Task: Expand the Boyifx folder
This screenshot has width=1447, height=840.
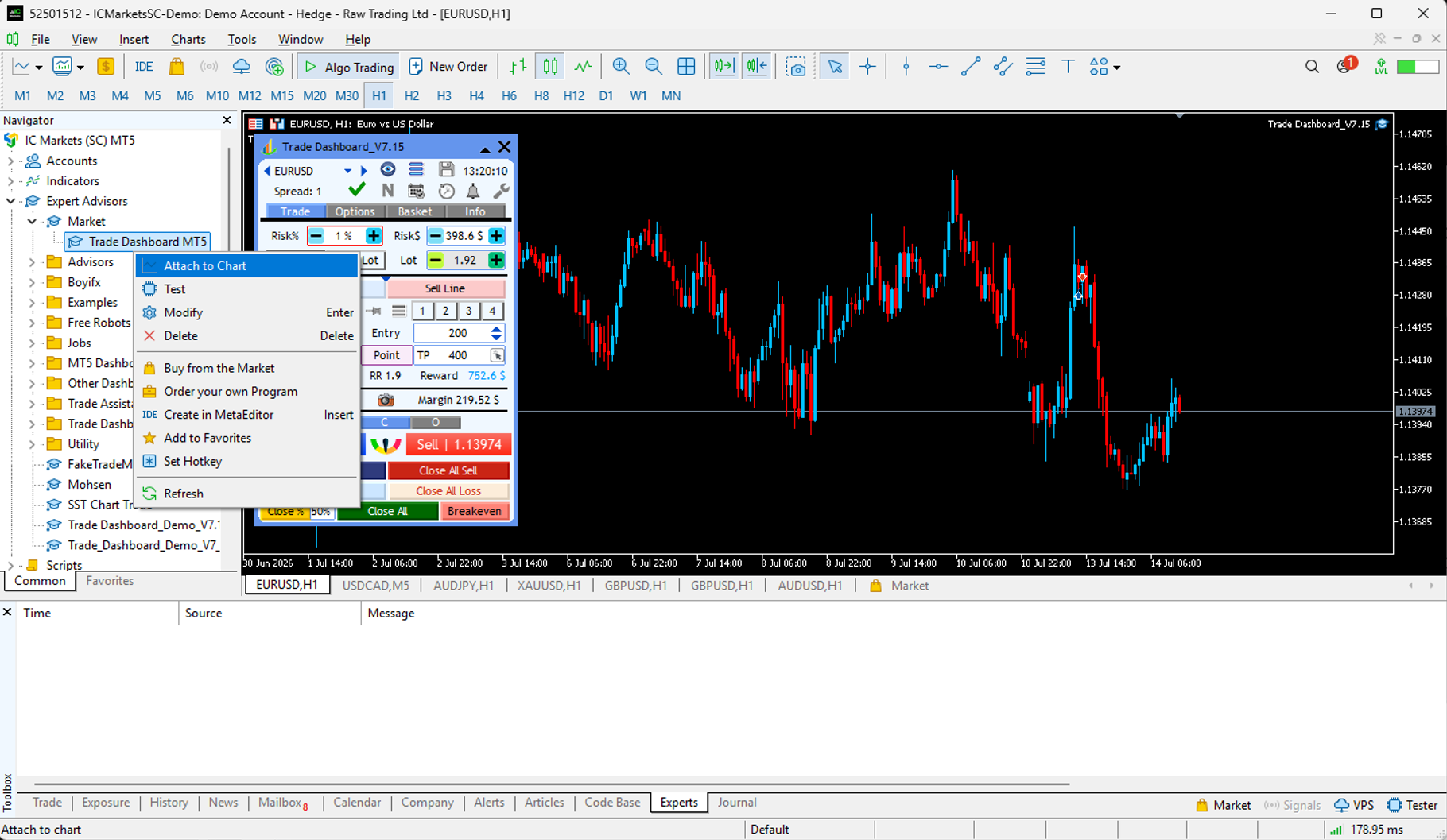Action: click(32, 282)
